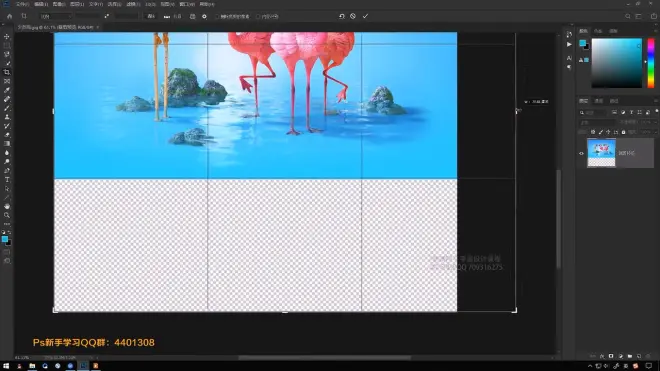Viewport: 660px width, 371px height.
Task: Toggle layer filtering on or off
Action: [657, 112]
